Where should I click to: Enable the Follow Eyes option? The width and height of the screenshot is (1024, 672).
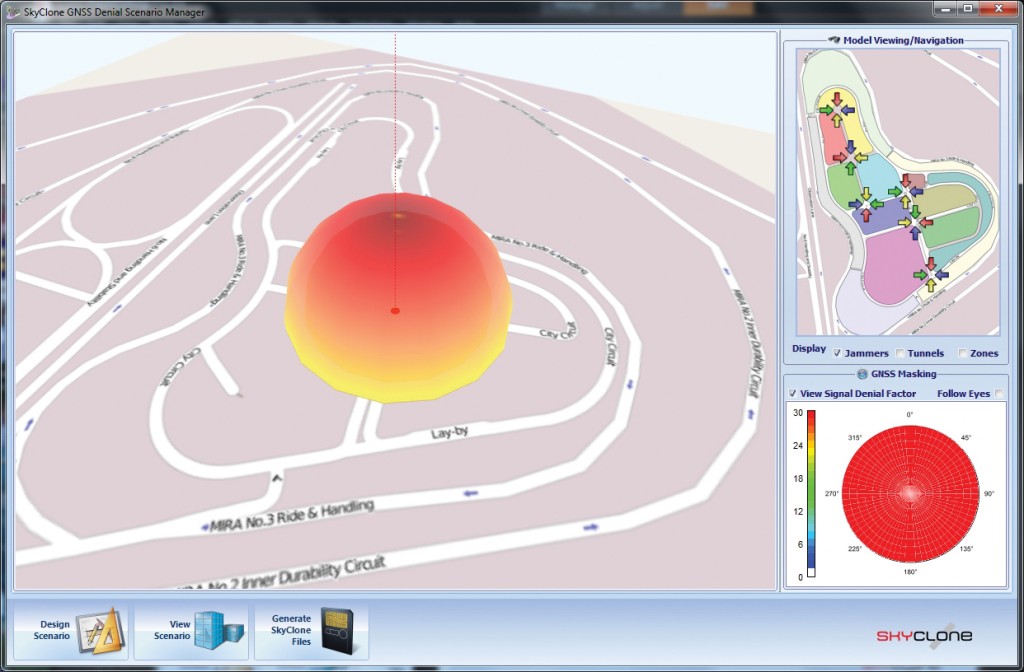coord(998,393)
